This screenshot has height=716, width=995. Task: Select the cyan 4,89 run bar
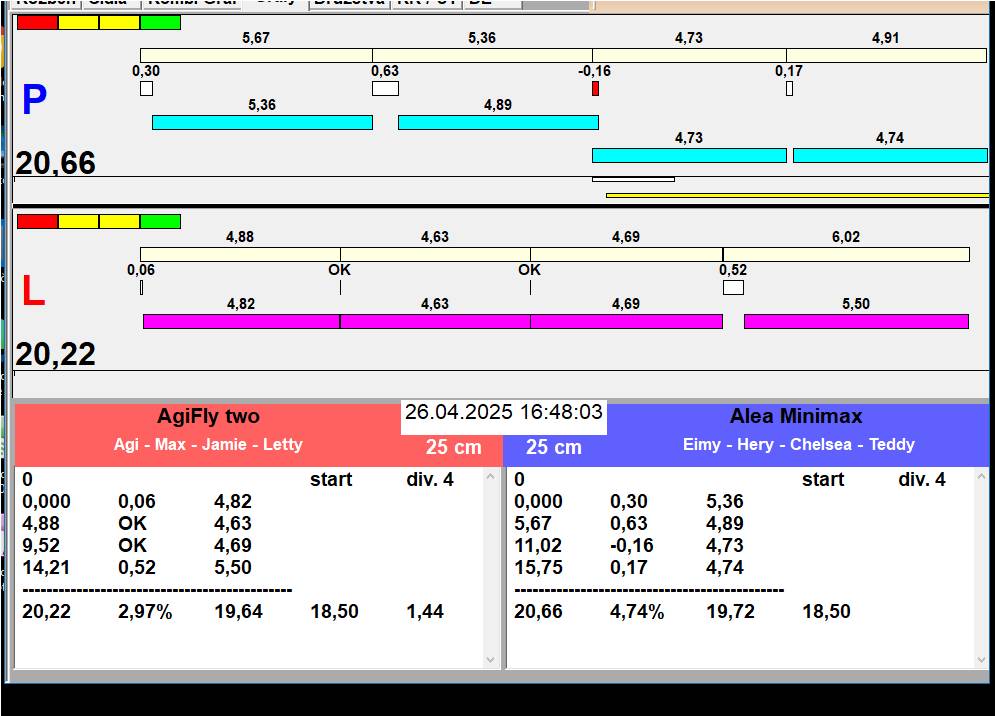coord(498,122)
